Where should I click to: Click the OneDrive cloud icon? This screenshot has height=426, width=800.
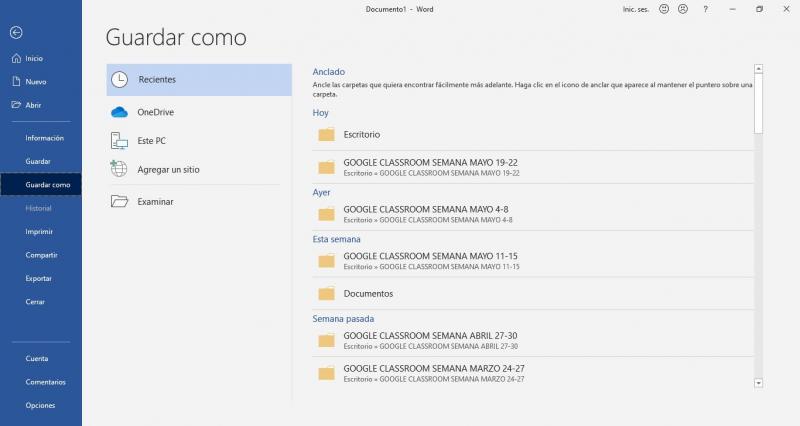pos(119,112)
